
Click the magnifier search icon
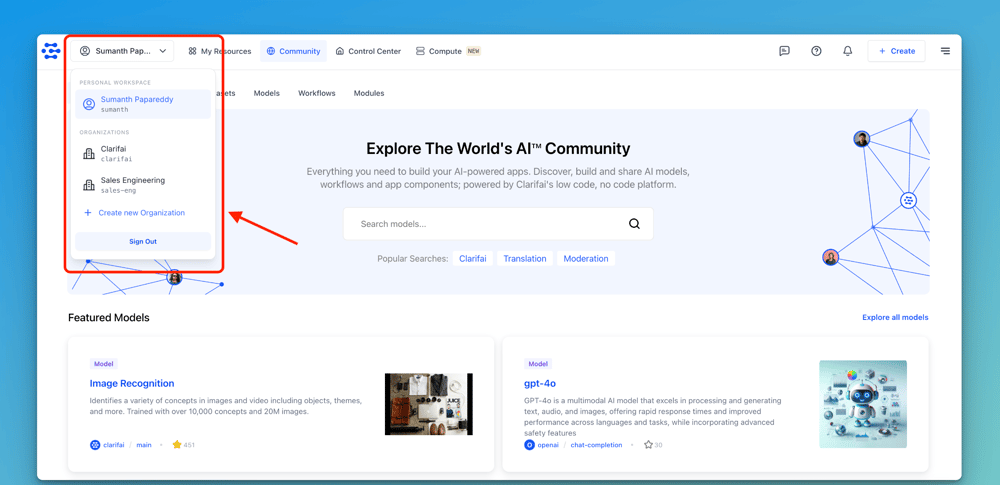(x=634, y=224)
